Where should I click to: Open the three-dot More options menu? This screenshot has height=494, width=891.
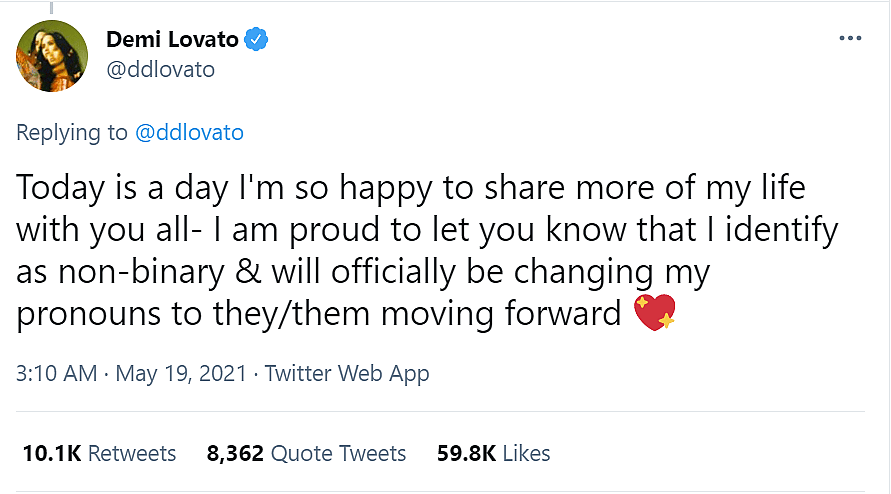[x=849, y=38]
